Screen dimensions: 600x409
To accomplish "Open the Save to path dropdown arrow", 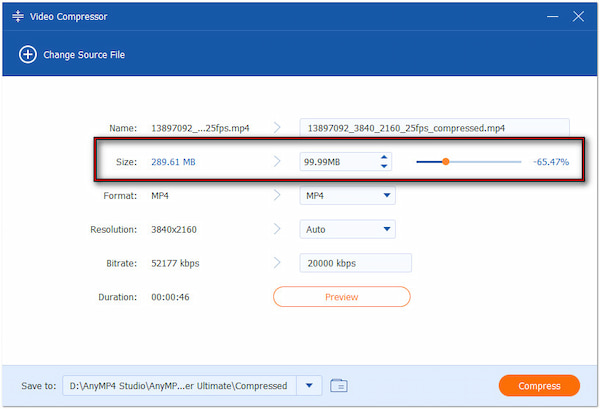I will (310, 385).
